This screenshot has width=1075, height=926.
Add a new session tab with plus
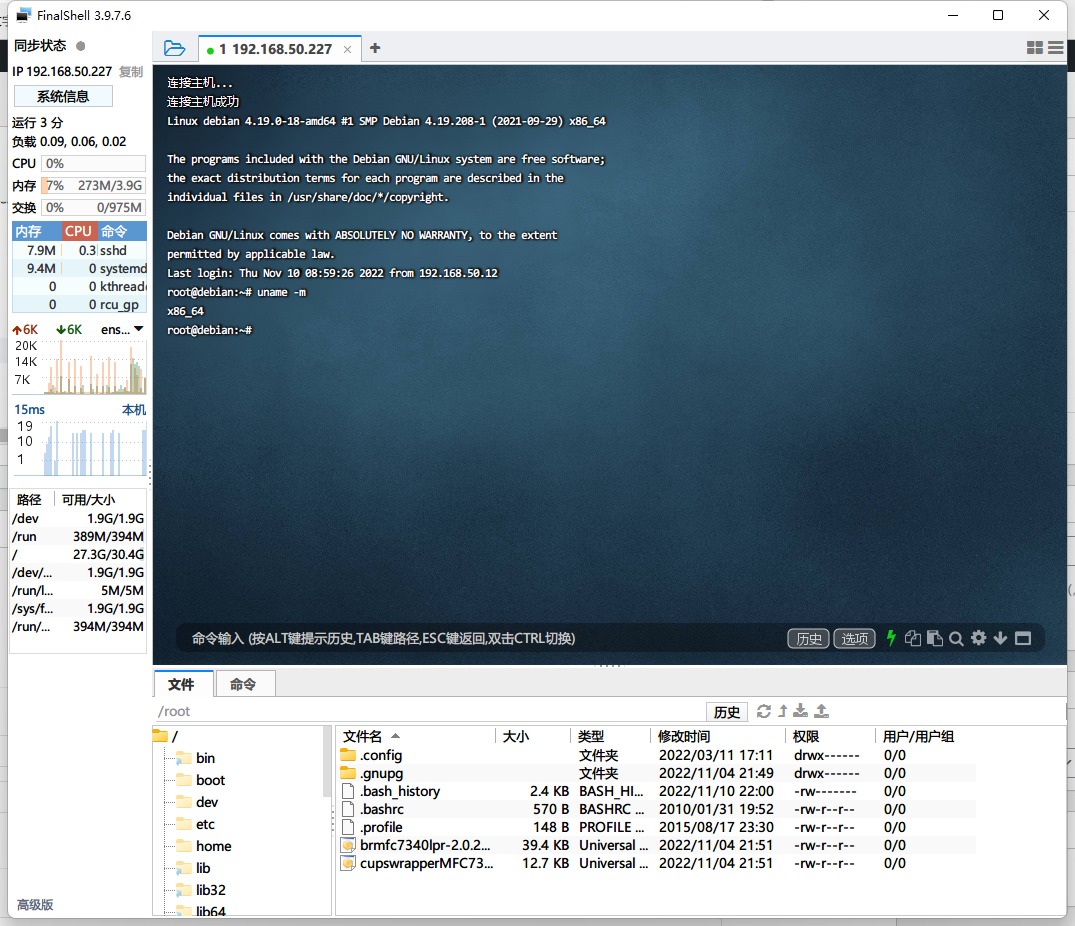coord(375,48)
